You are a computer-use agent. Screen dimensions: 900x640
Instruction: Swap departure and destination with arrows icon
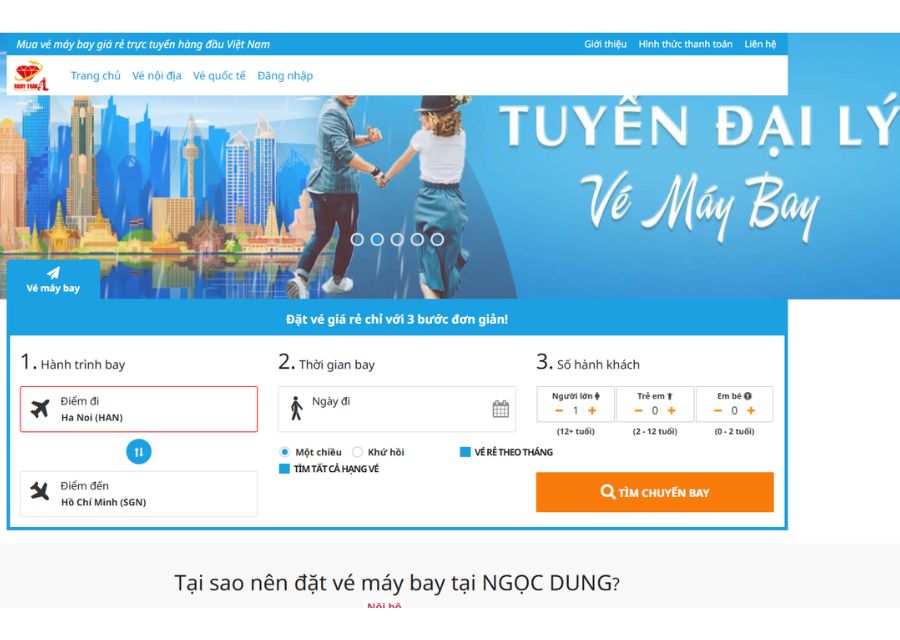(x=139, y=452)
